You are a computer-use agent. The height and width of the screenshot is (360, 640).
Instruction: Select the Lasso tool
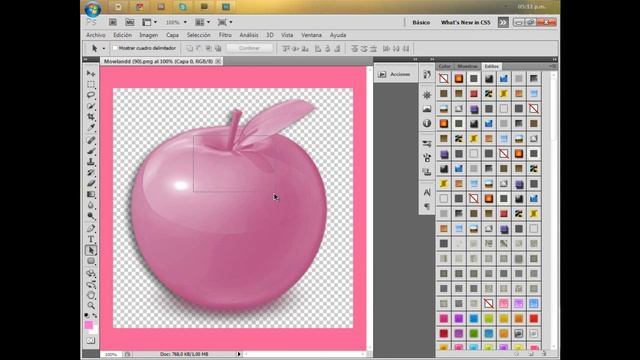91,95
